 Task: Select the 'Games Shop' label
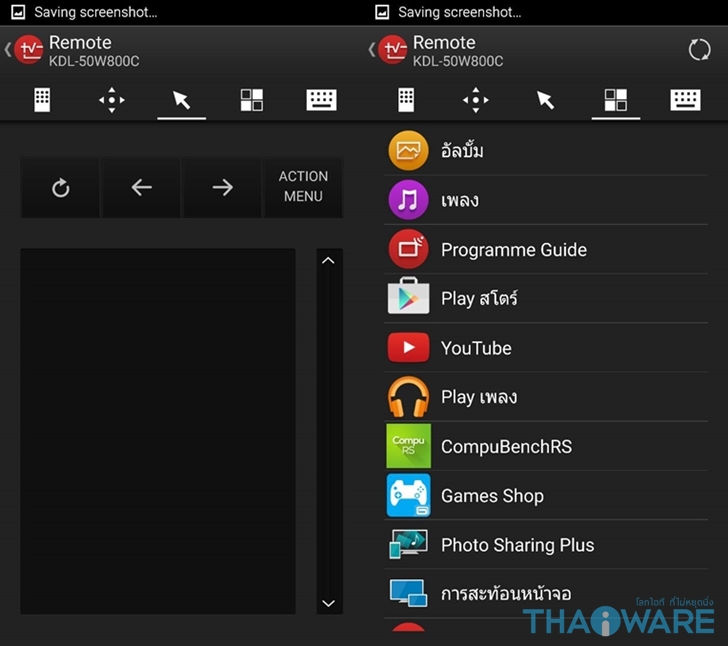[492, 496]
